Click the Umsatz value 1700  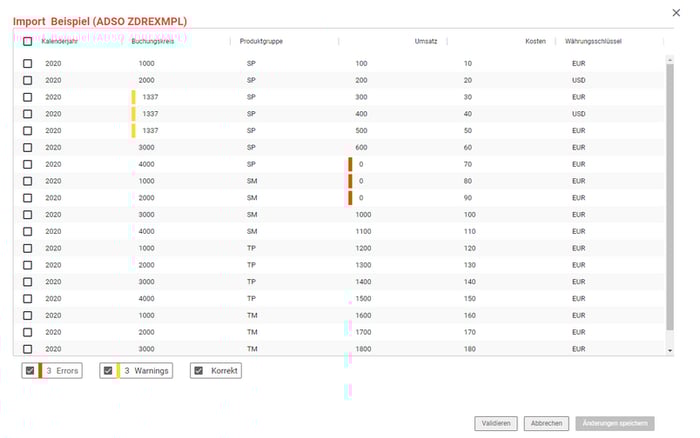363,332
